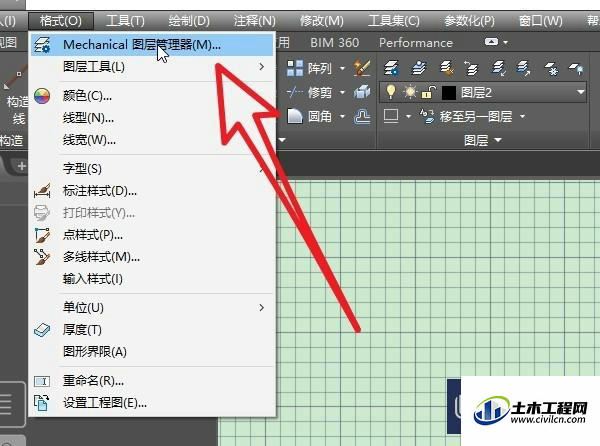Open the 格式(O) menu in menu bar
The height and width of the screenshot is (446, 600).
click(61, 21)
